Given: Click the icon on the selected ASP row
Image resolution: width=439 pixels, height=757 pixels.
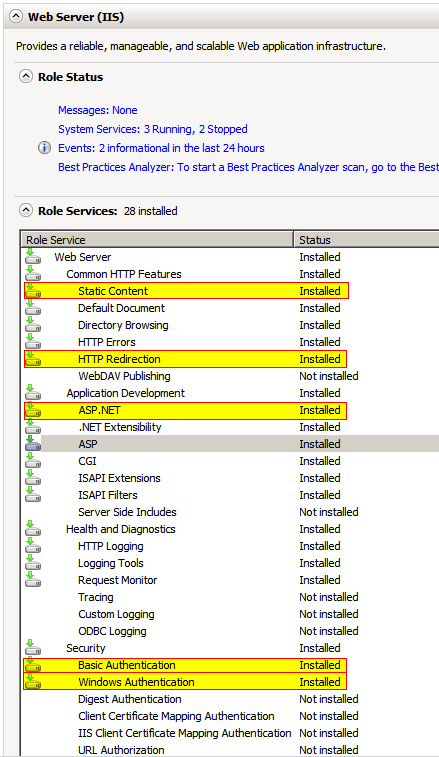Looking at the screenshot, I should coord(33,444).
